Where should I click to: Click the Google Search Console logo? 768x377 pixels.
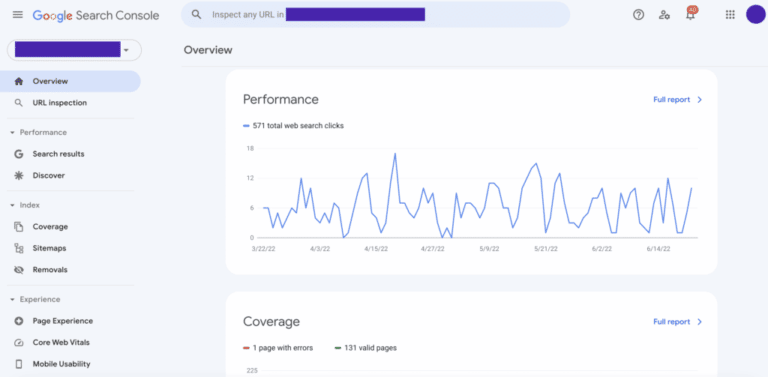(96, 15)
